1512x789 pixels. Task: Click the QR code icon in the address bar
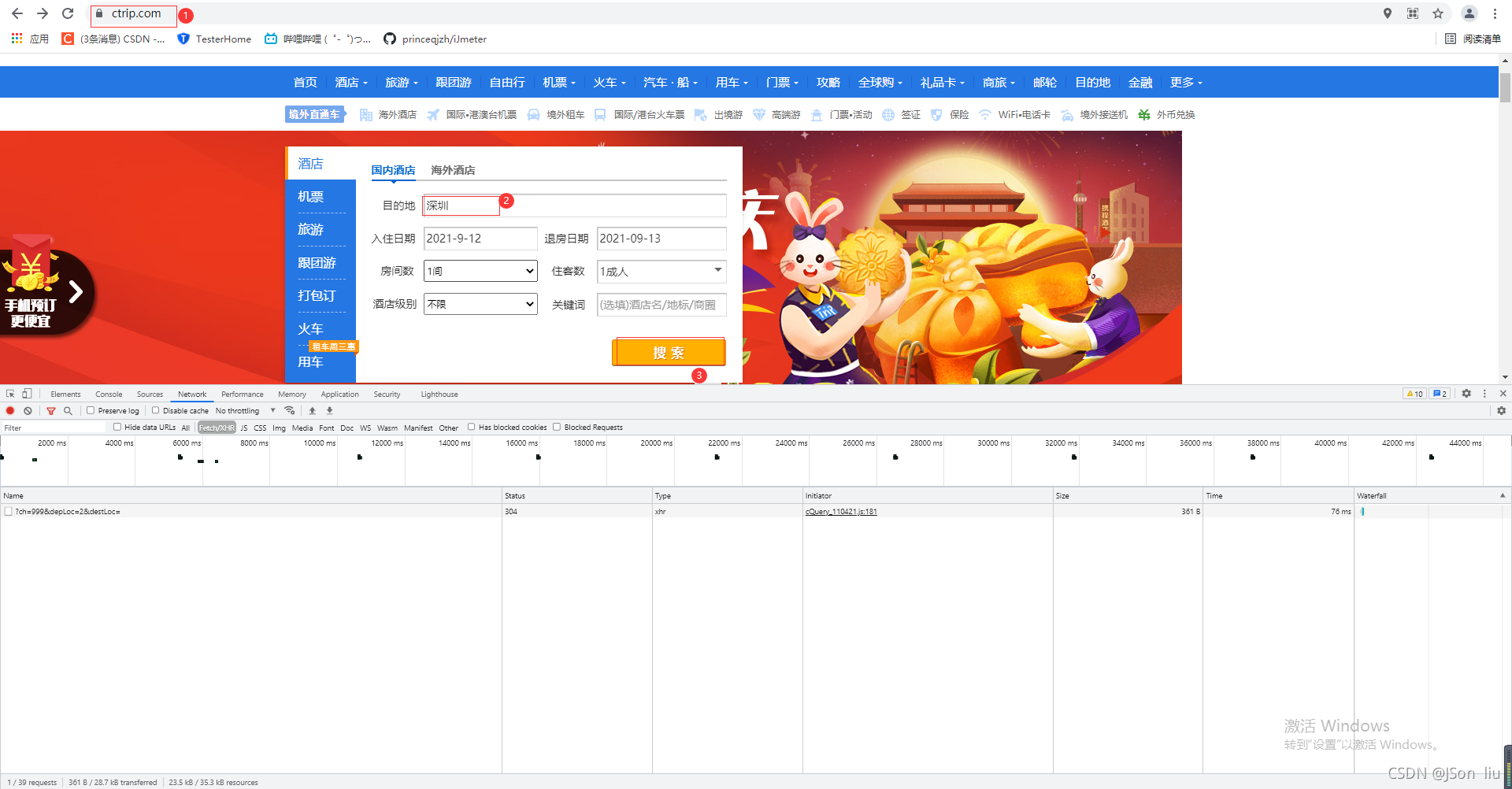click(1413, 13)
